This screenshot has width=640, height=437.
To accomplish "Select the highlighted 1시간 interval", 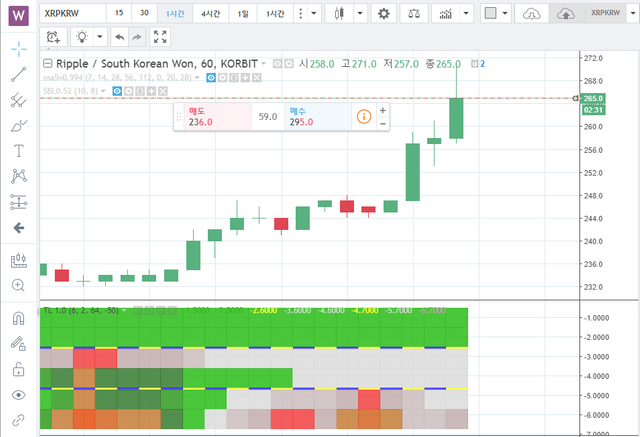I will pos(175,13).
